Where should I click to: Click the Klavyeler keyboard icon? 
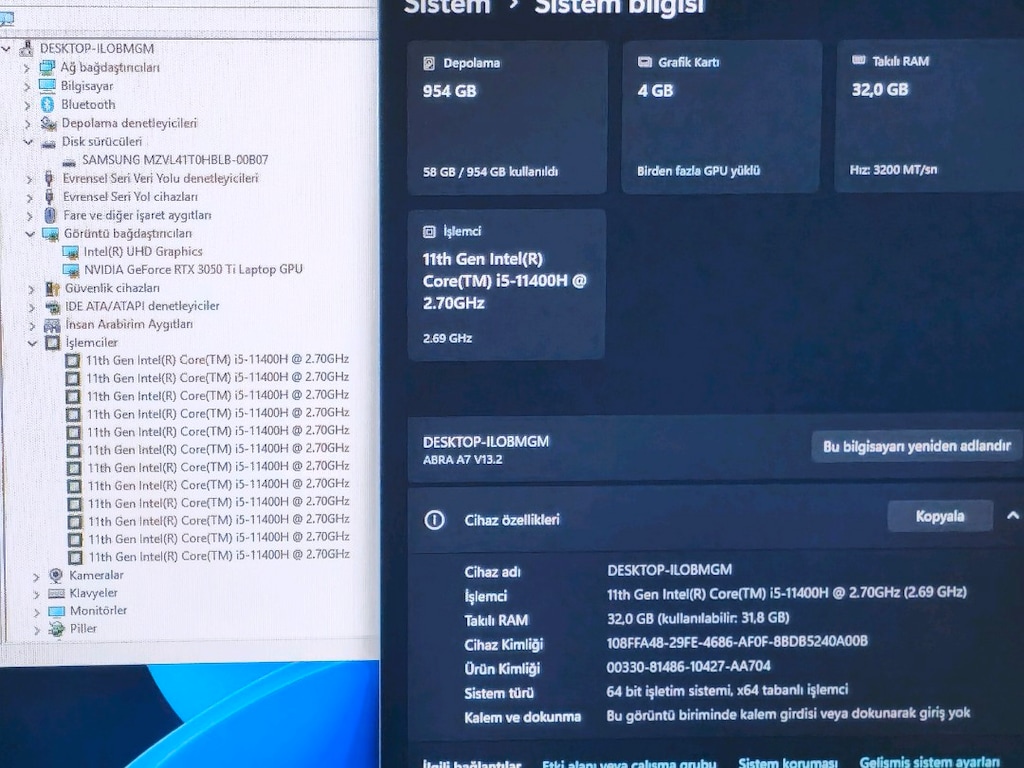pyautogui.click(x=57, y=593)
